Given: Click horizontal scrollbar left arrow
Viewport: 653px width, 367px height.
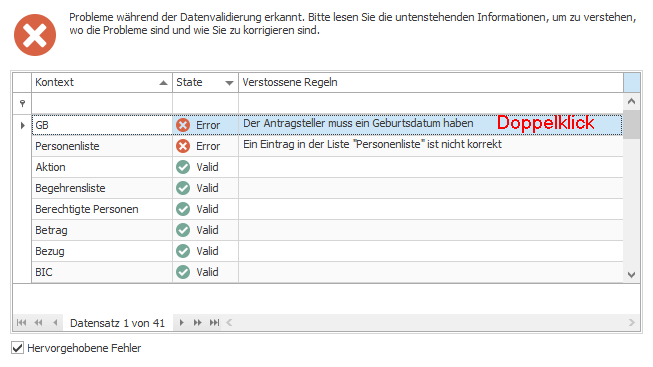Looking at the screenshot, I should tap(229, 322).
